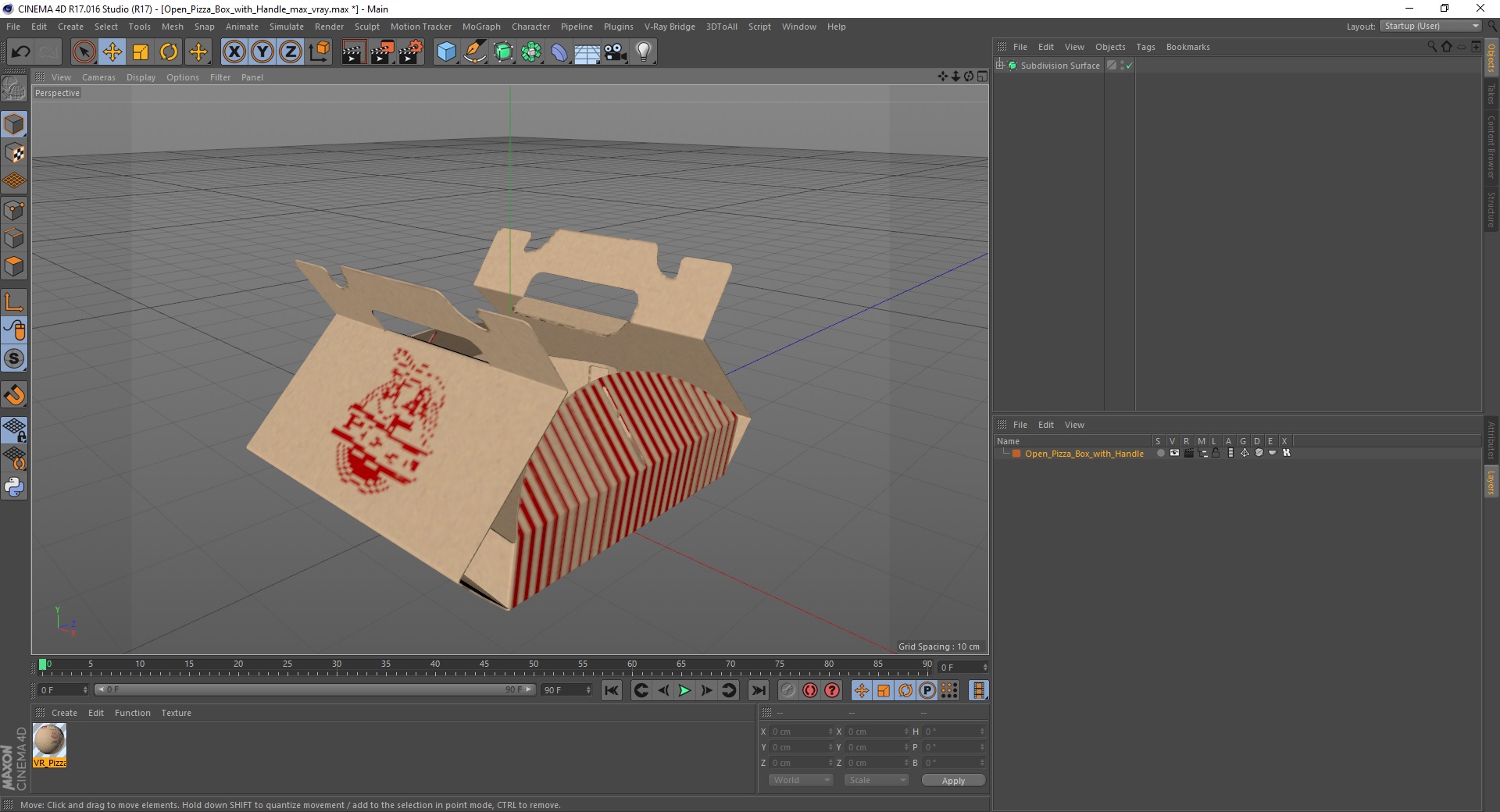Open viewport Cameras menu
Viewport: 1500px width, 812px height.
pos(98,77)
